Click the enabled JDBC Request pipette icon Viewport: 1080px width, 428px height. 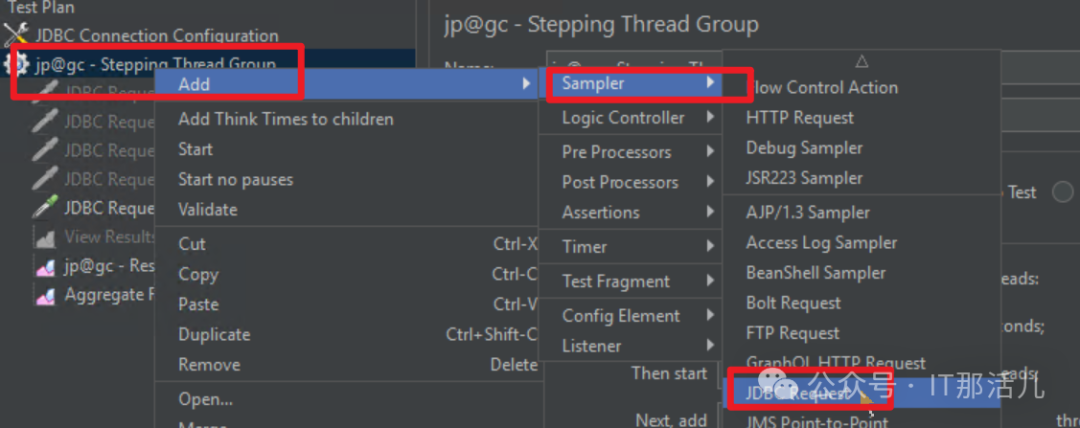[x=45, y=208]
